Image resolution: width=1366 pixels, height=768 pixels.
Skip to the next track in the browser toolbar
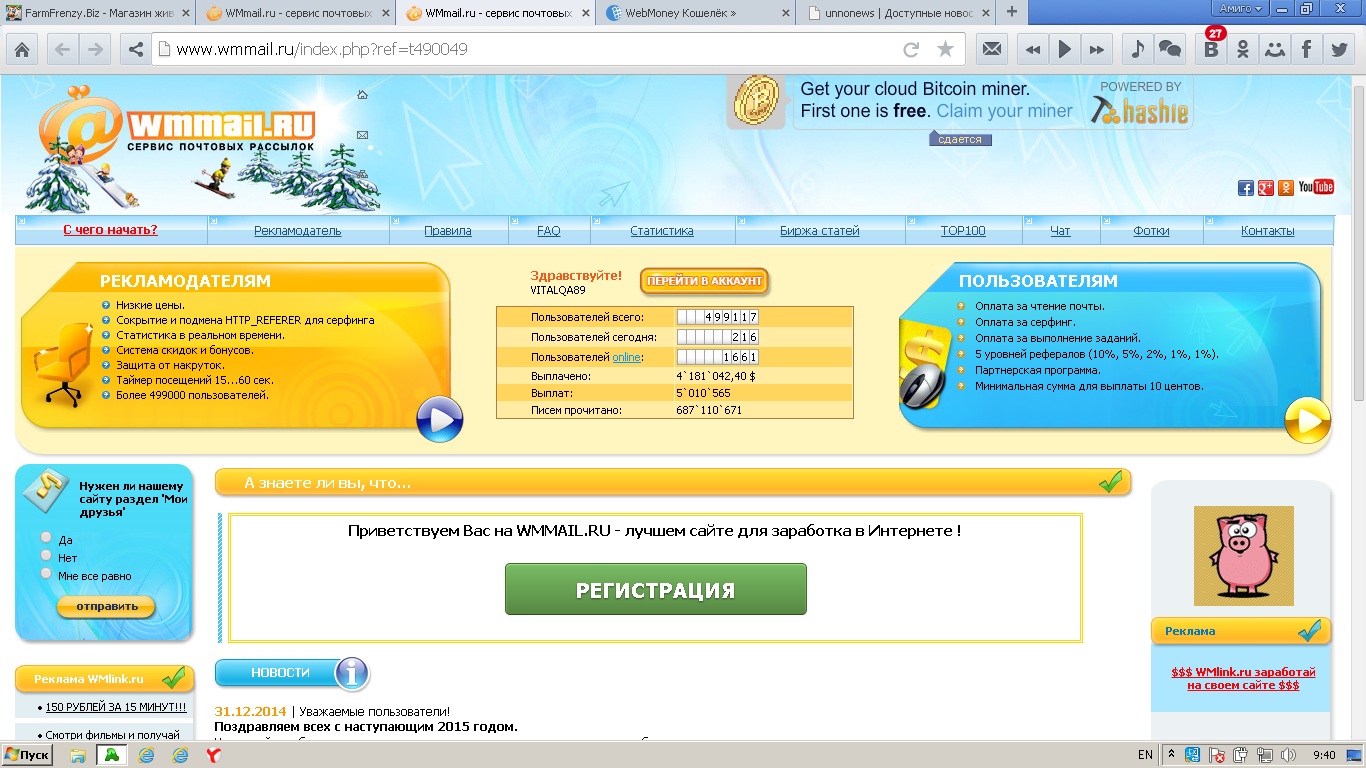1097,49
